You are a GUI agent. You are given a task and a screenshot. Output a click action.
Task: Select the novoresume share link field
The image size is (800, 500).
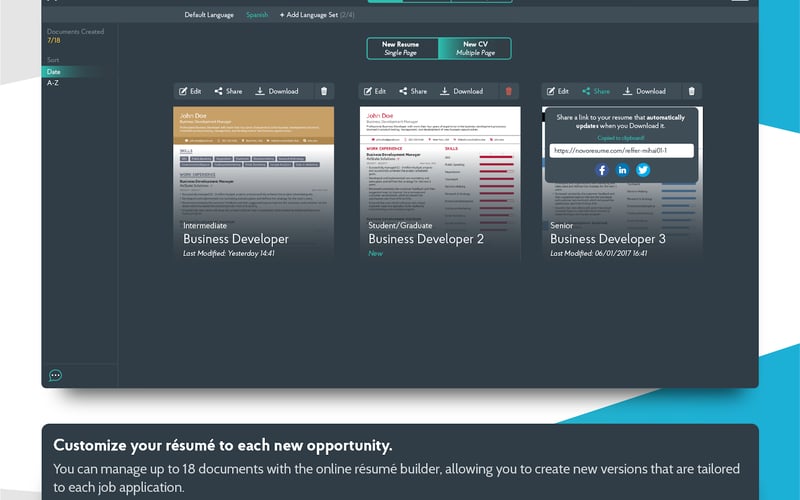[x=621, y=151]
